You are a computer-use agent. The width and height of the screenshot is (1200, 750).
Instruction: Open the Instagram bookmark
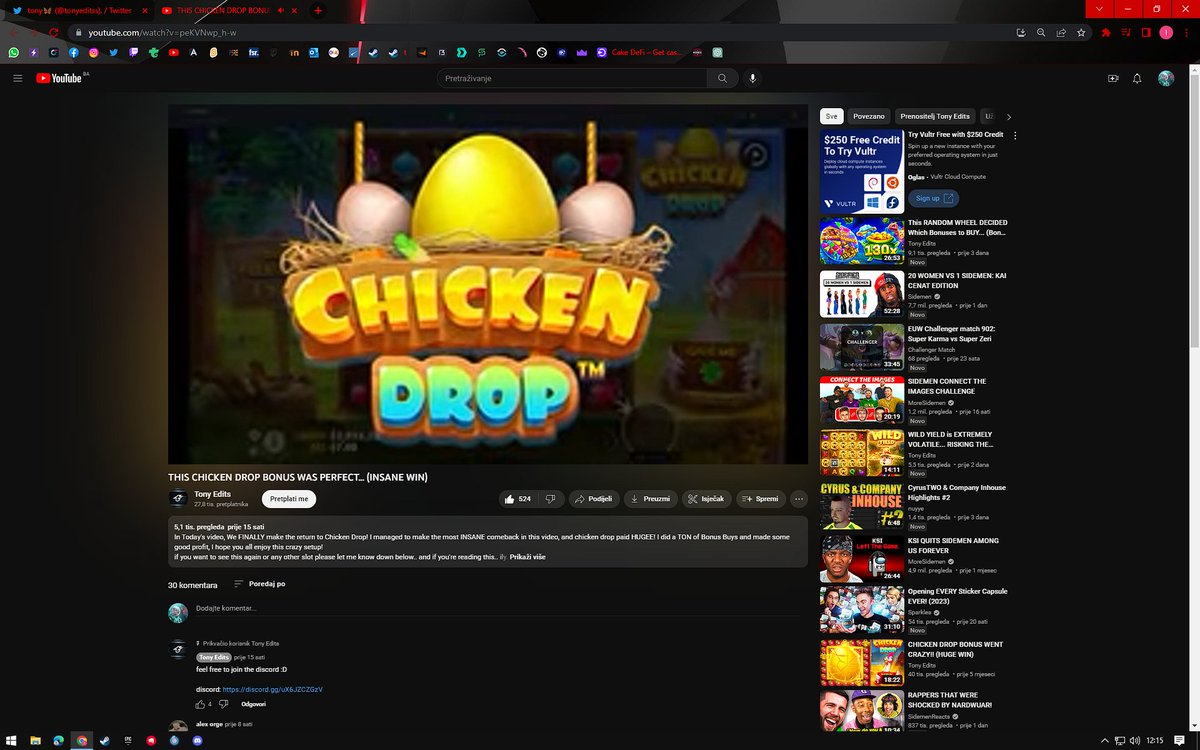click(93, 52)
